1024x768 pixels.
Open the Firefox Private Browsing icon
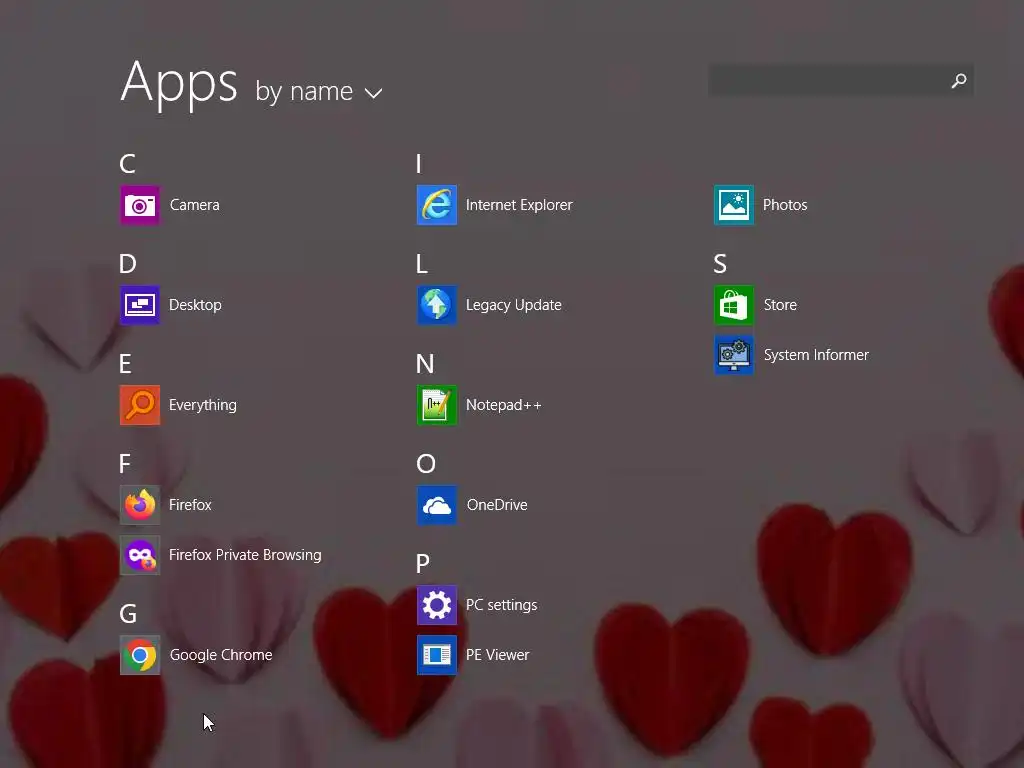pyautogui.click(x=140, y=555)
